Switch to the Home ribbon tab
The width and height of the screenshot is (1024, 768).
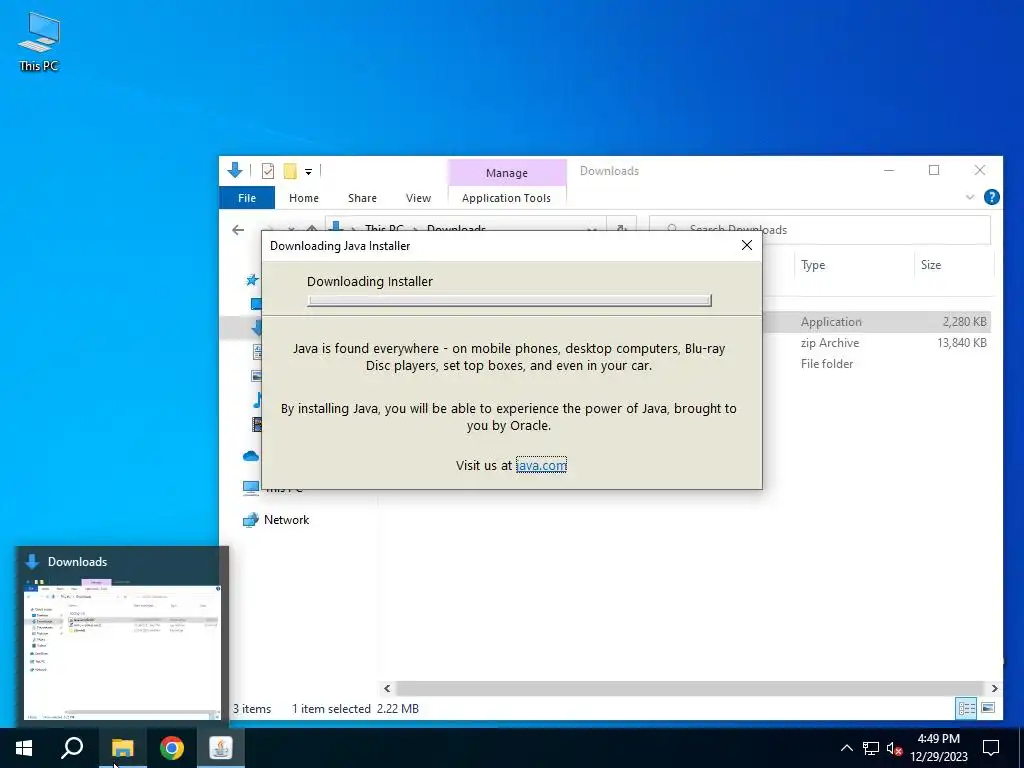click(x=304, y=198)
